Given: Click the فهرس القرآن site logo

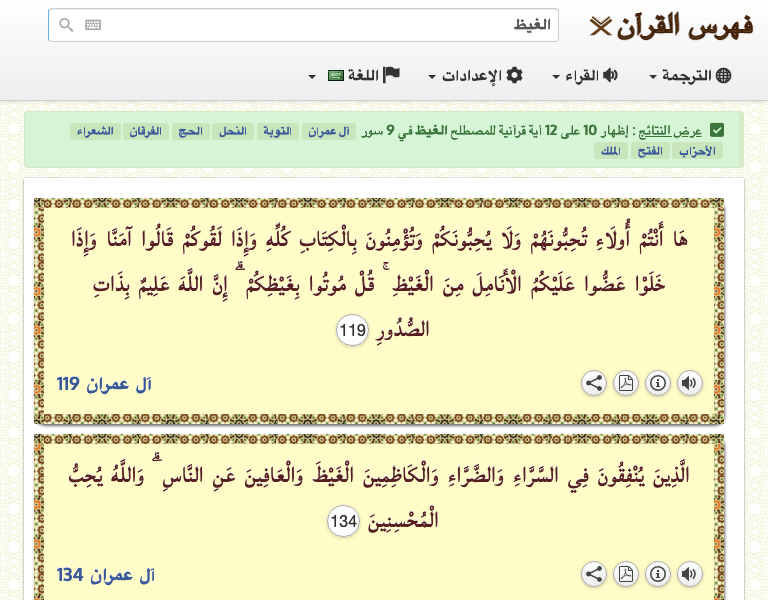Looking at the screenshot, I should [x=672, y=25].
